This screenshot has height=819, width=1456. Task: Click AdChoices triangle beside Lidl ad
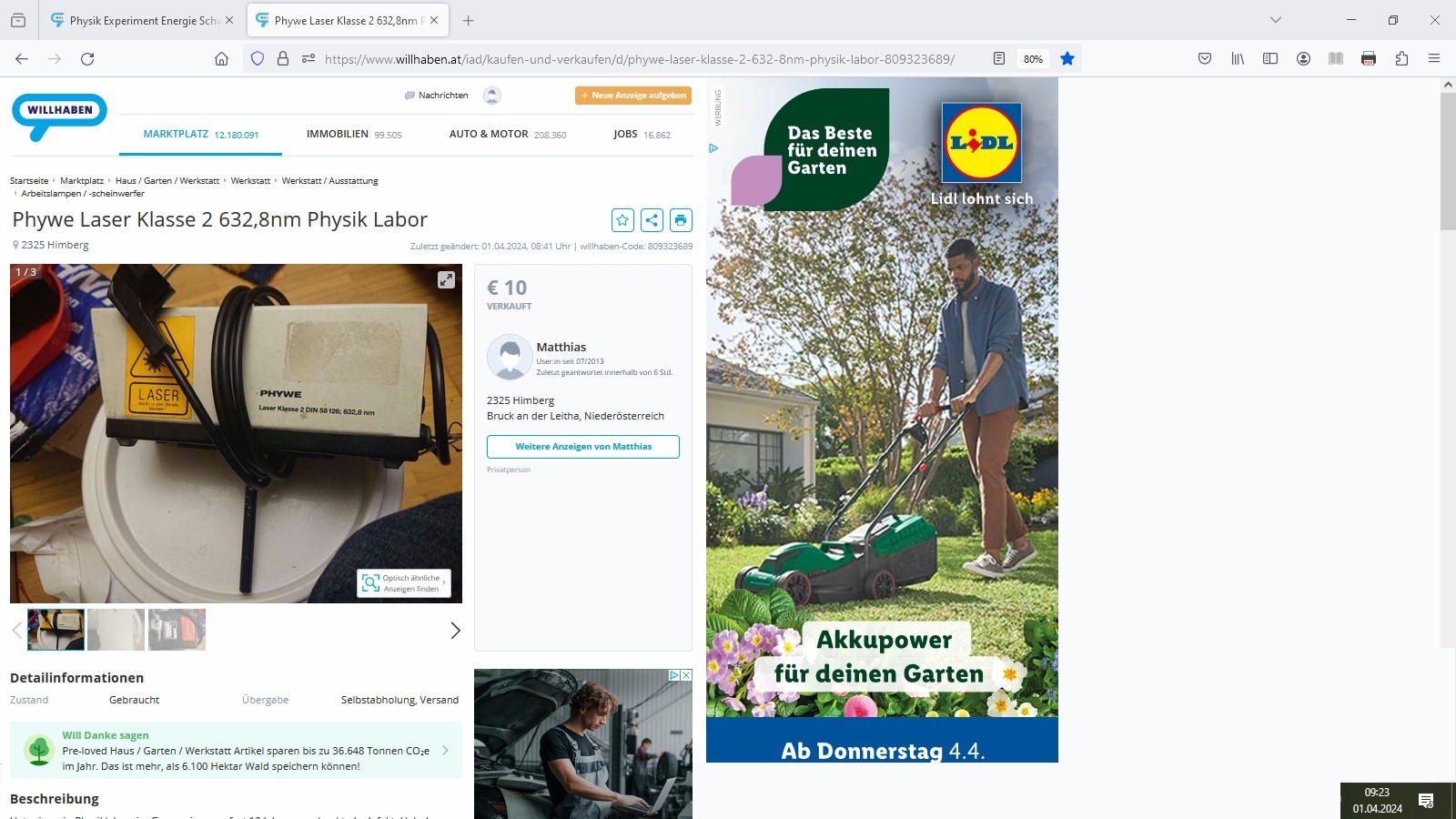[x=713, y=148]
